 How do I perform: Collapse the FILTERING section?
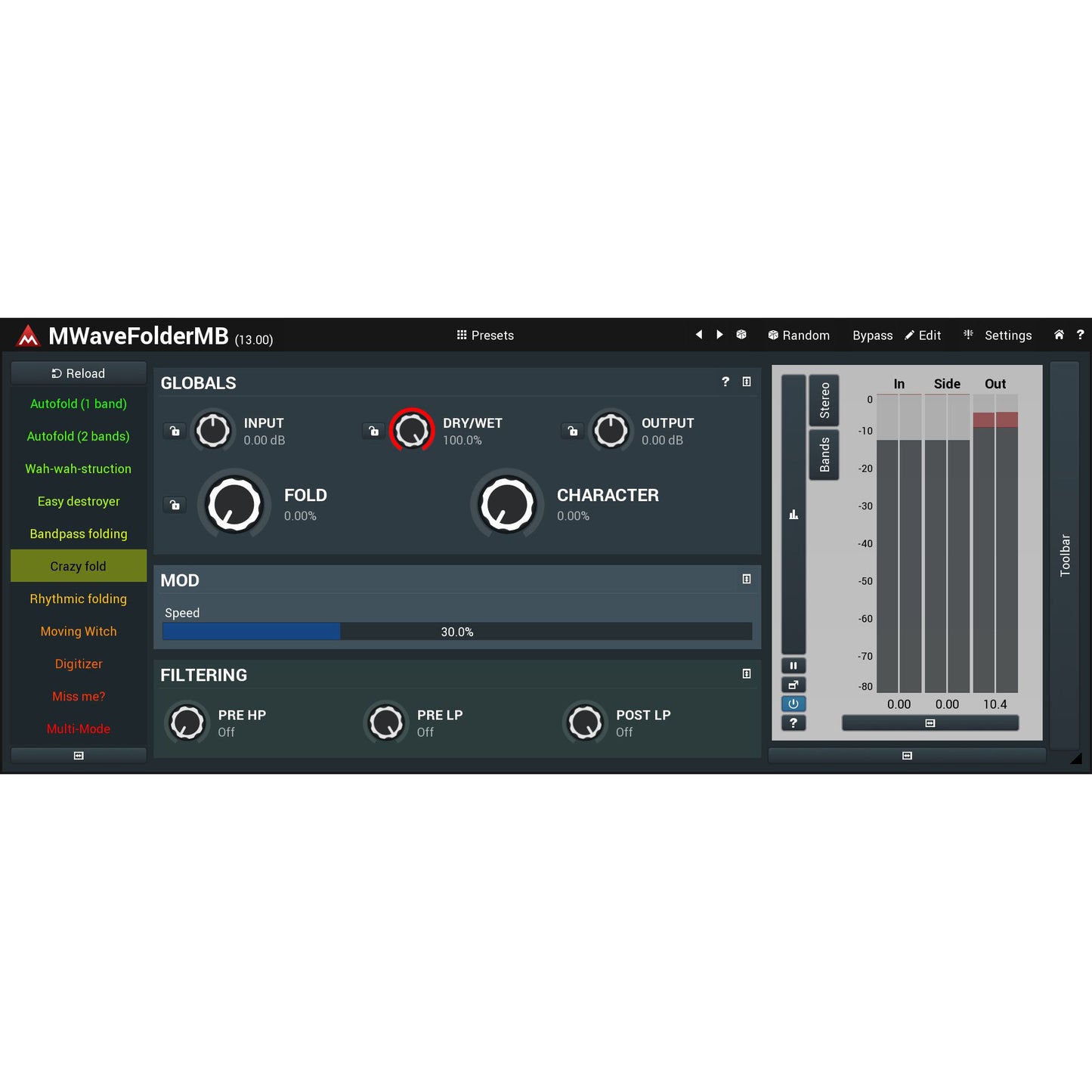pyautogui.click(x=747, y=673)
